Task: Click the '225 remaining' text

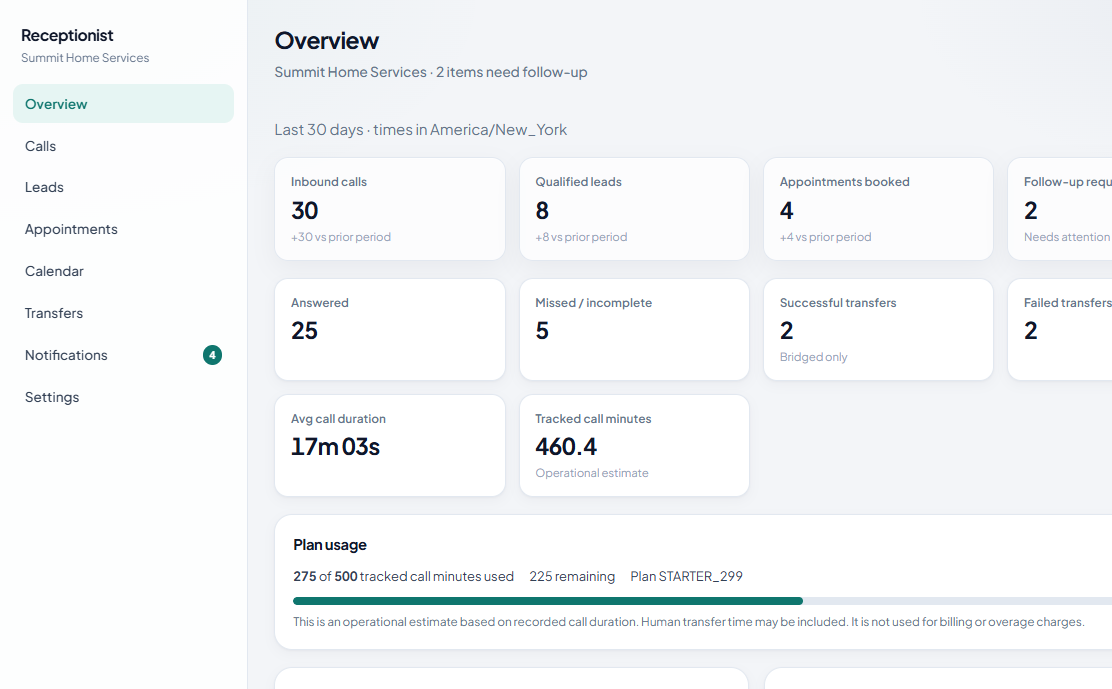Action: pyautogui.click(x=572, y=576)
